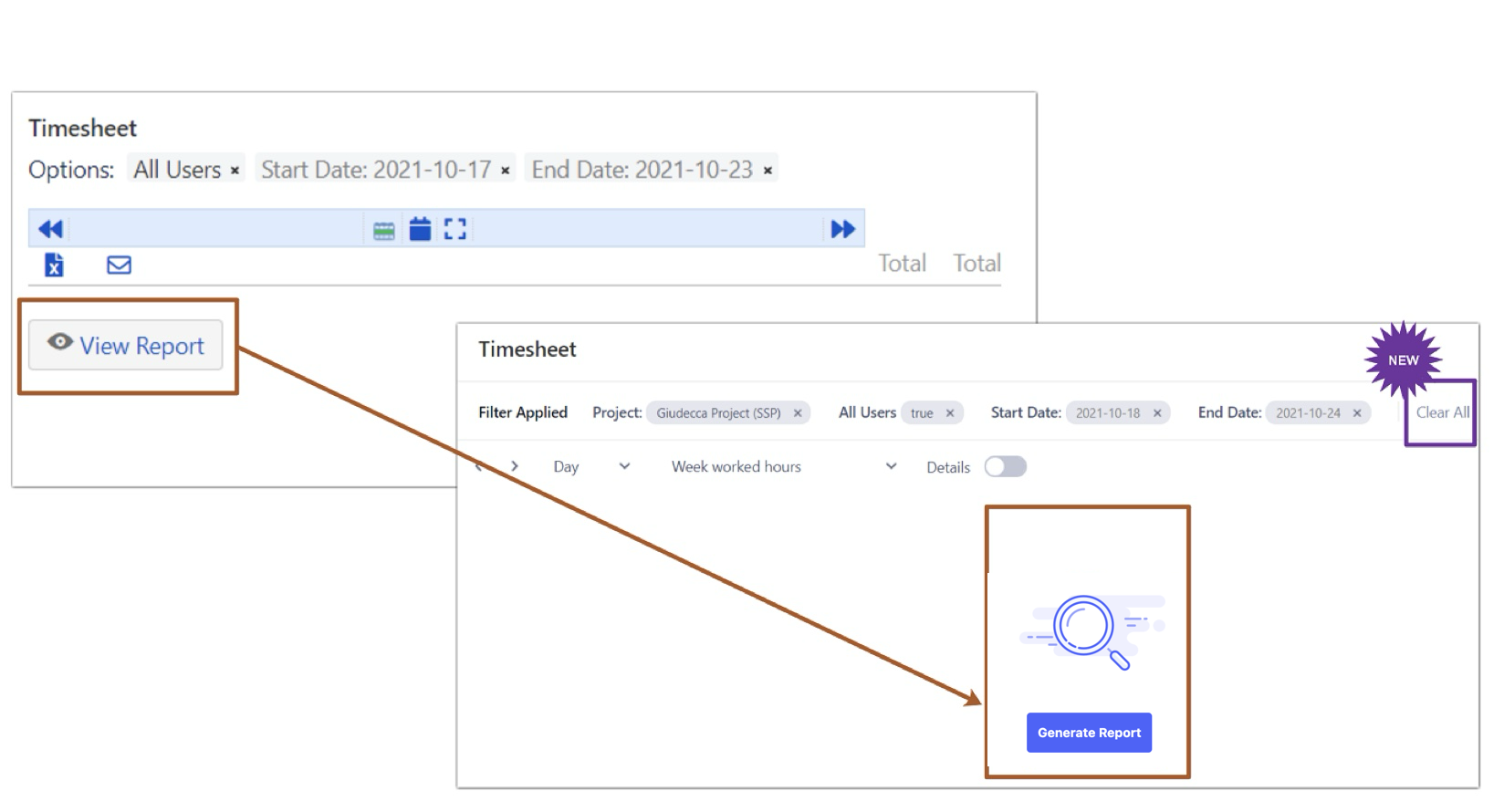Remove the Start Date 2021-10-17 option
This screenshot has height=812, width=1504.
click(x=505, y=171)
